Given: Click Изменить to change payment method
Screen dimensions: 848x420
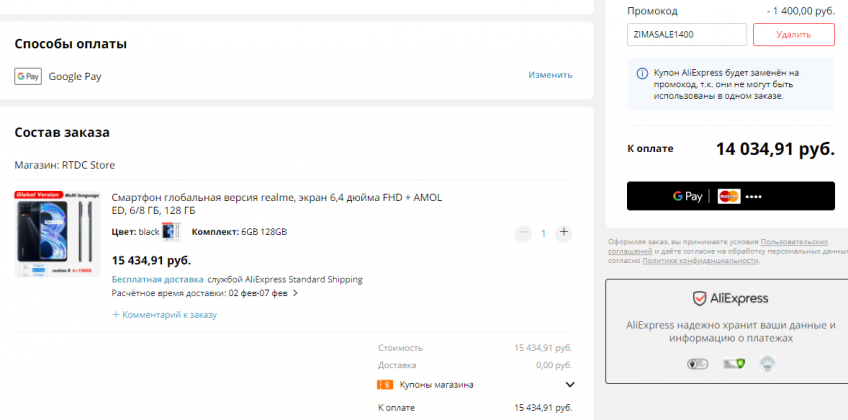Looking at the screenshot, I should tap(550, 75).
